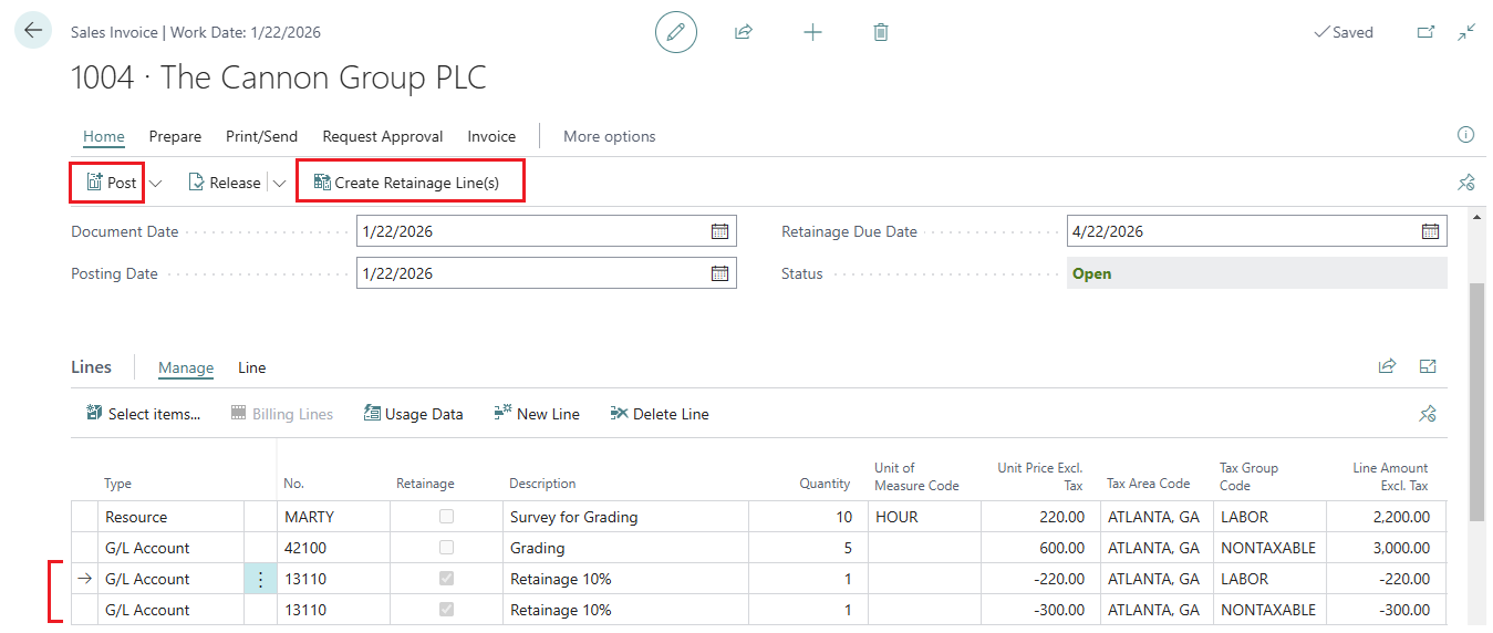
Task: Open the Print/Send menu
Action: coord(261,136)
